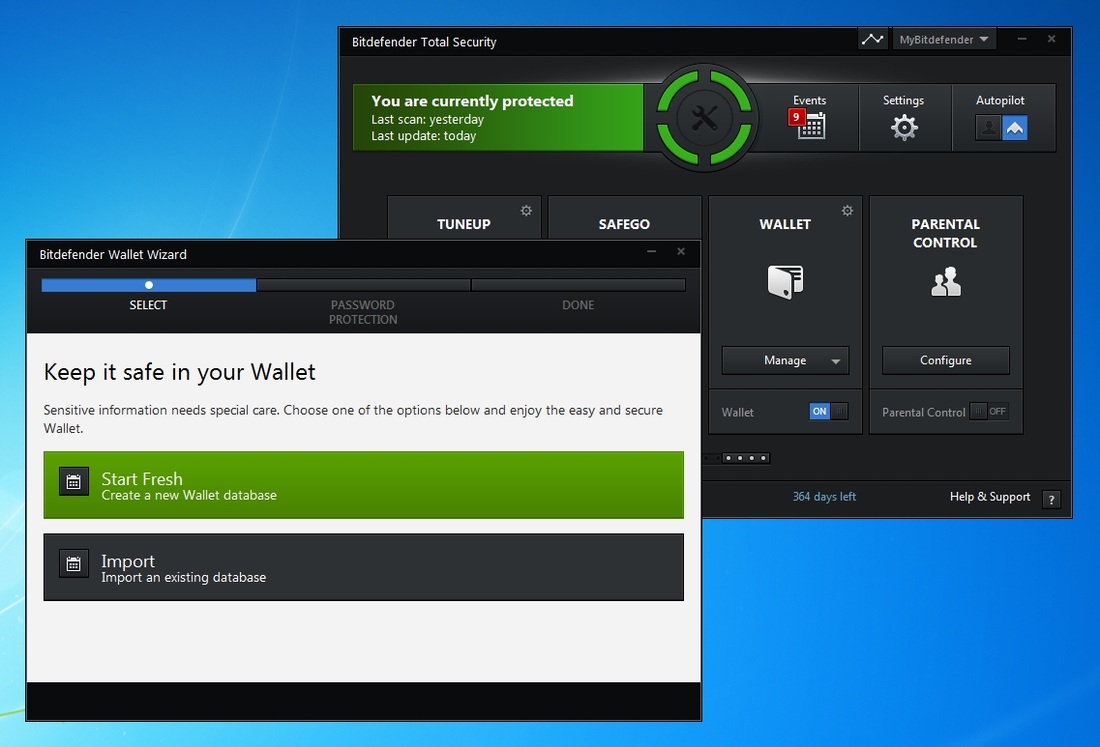Click the Parental Control people icon
The height and width of the screenshot is (747, 1100).
(945, 283)
